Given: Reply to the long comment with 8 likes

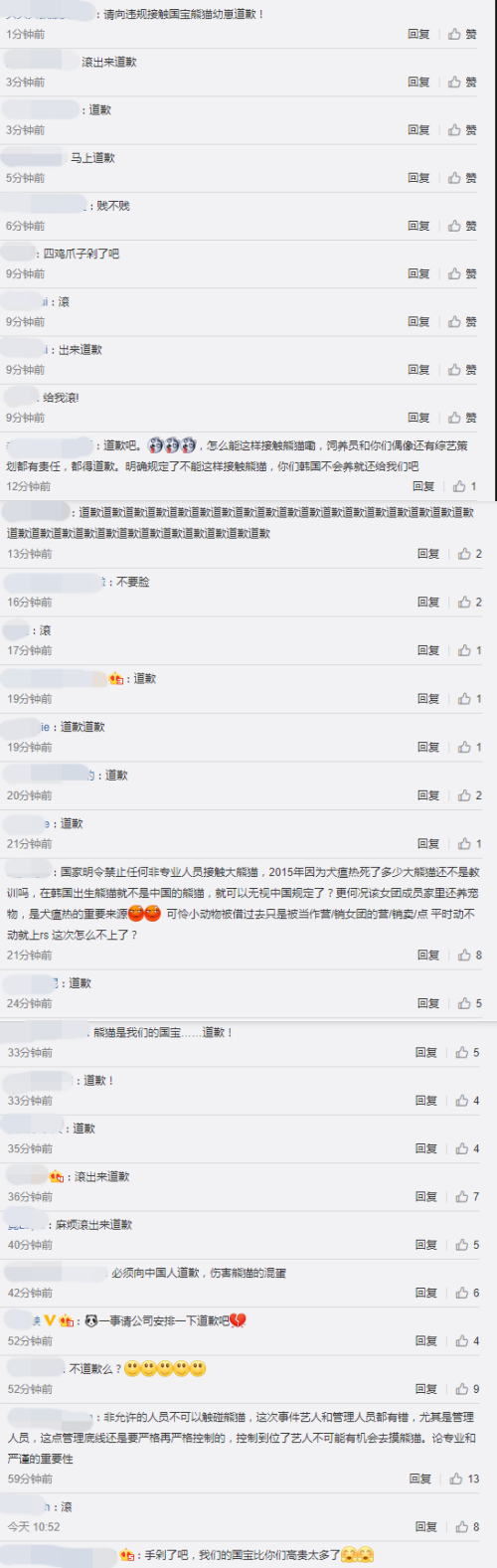Looking at the screenshot, I should [428, 955].
